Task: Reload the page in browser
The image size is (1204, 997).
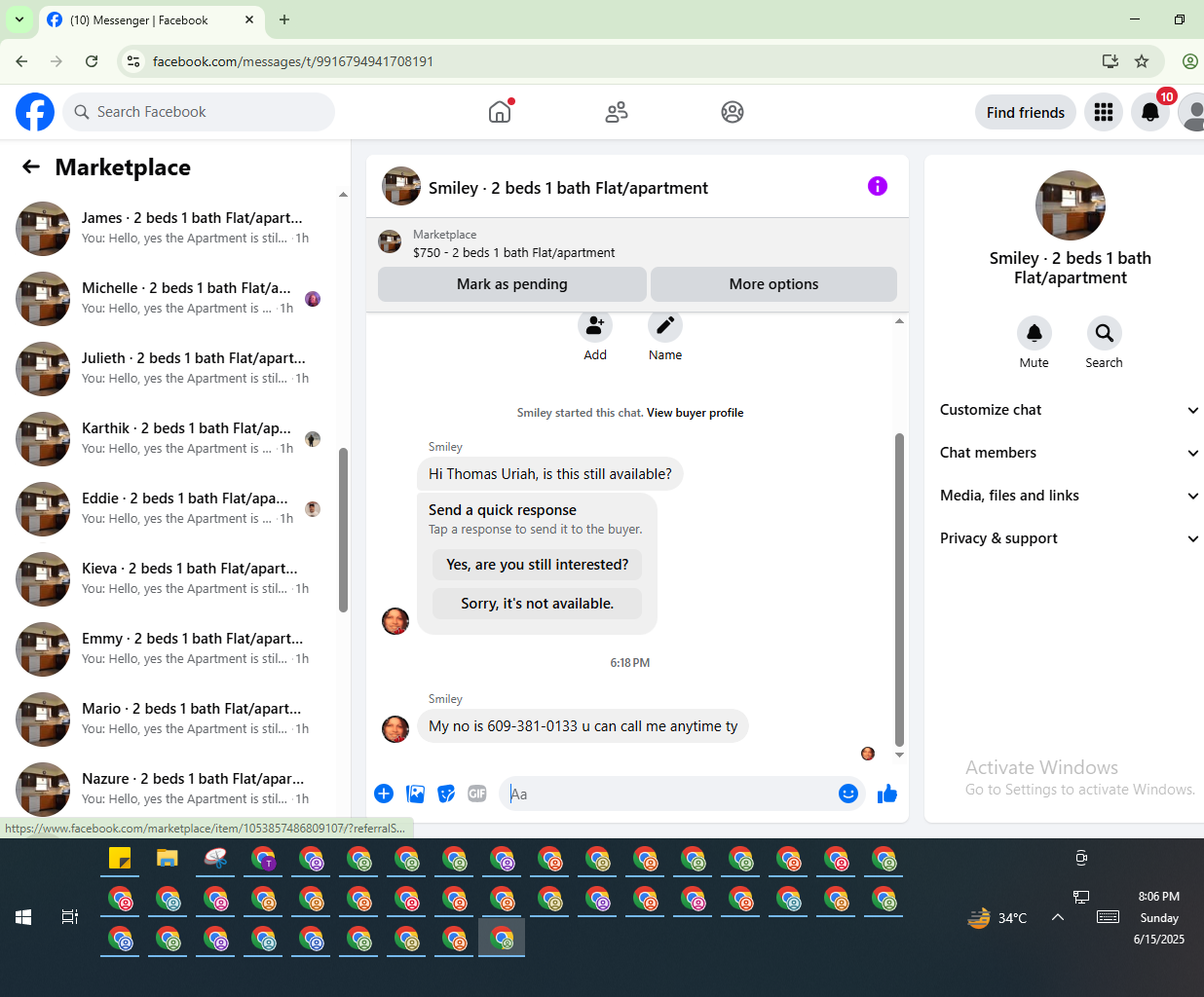Action: pyautogui.click(x=92, y=61)
